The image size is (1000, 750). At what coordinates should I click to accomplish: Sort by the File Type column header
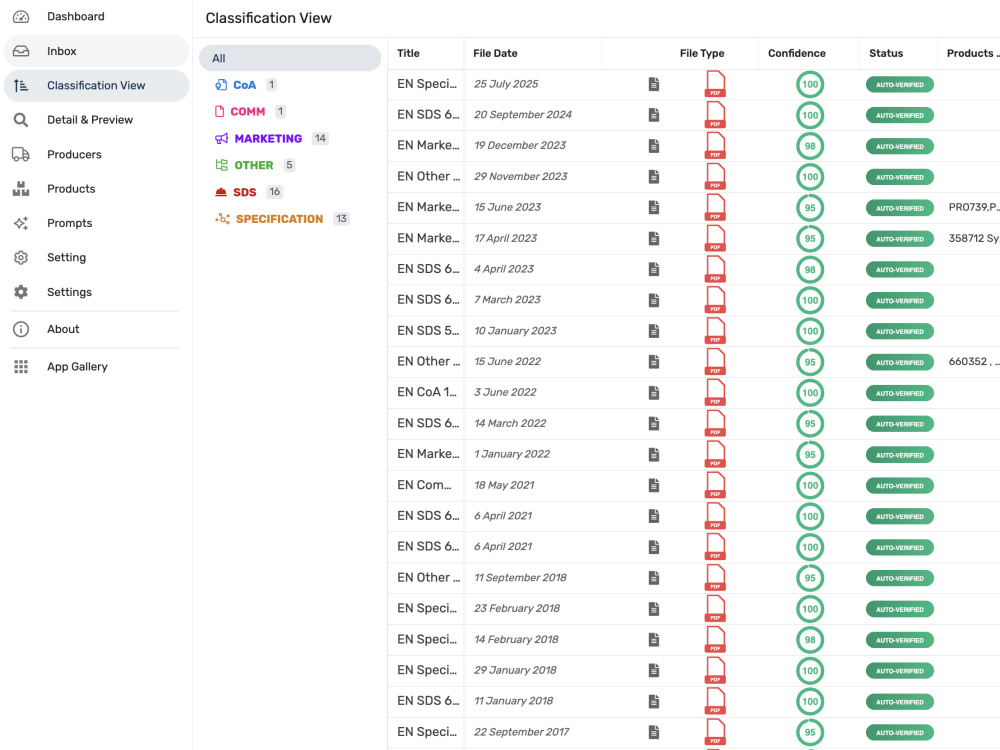click(x=702, y=54)
